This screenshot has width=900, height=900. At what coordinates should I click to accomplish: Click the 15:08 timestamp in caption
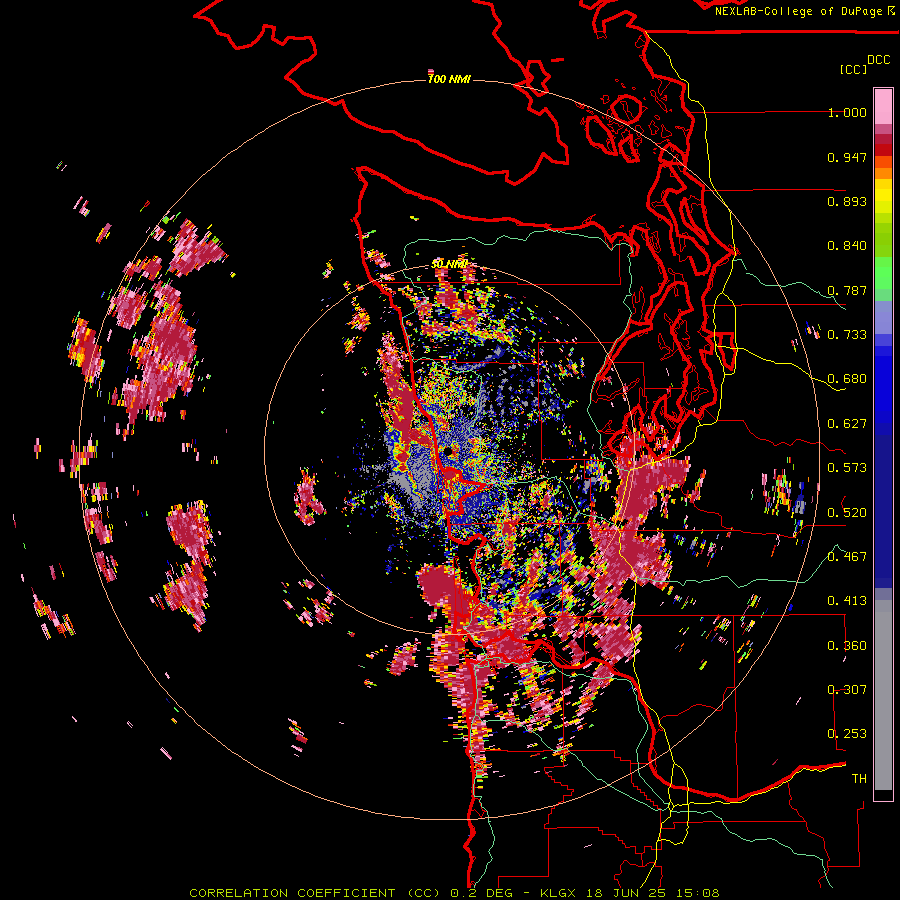click(x=697, y=893)
